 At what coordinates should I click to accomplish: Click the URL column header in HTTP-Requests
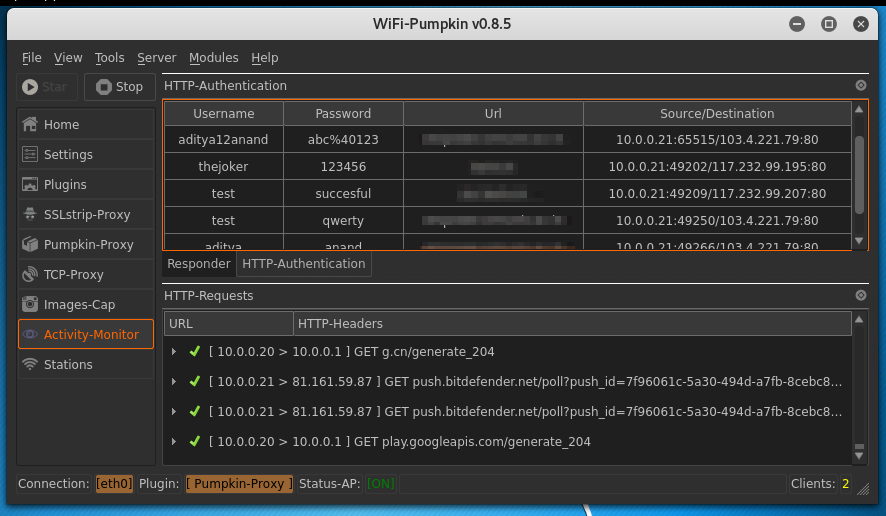[x=229, y=324]
